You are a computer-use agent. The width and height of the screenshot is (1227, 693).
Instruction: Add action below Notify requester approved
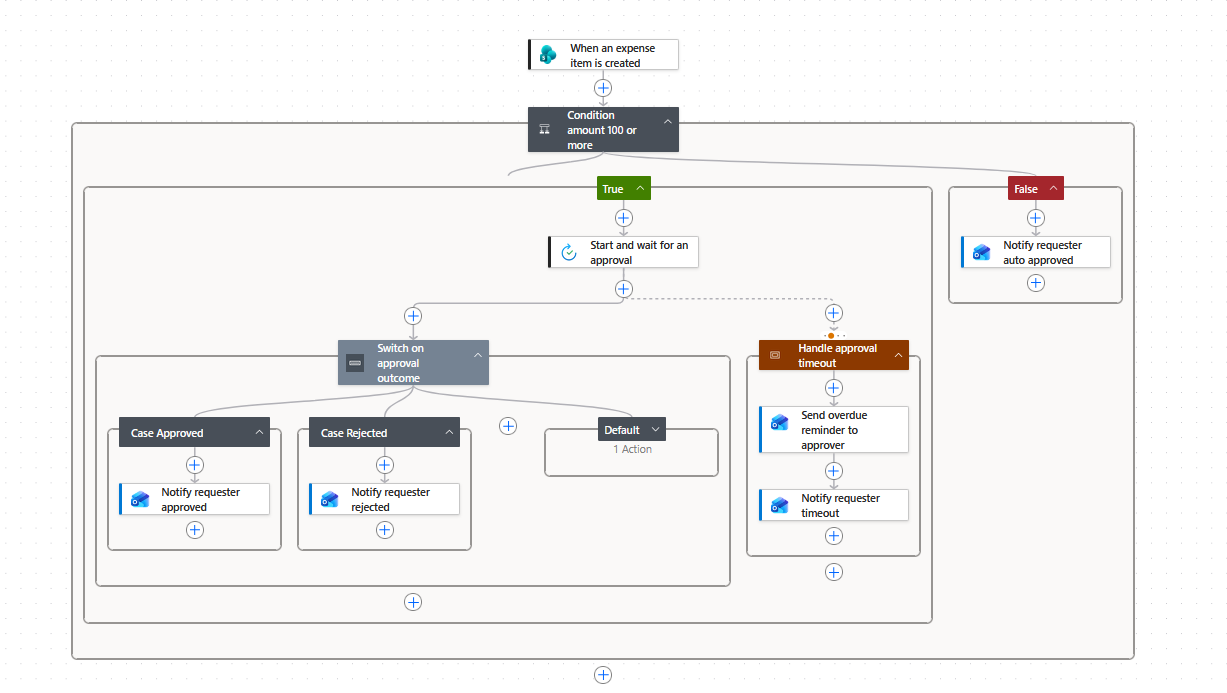[x=195, y=530]
